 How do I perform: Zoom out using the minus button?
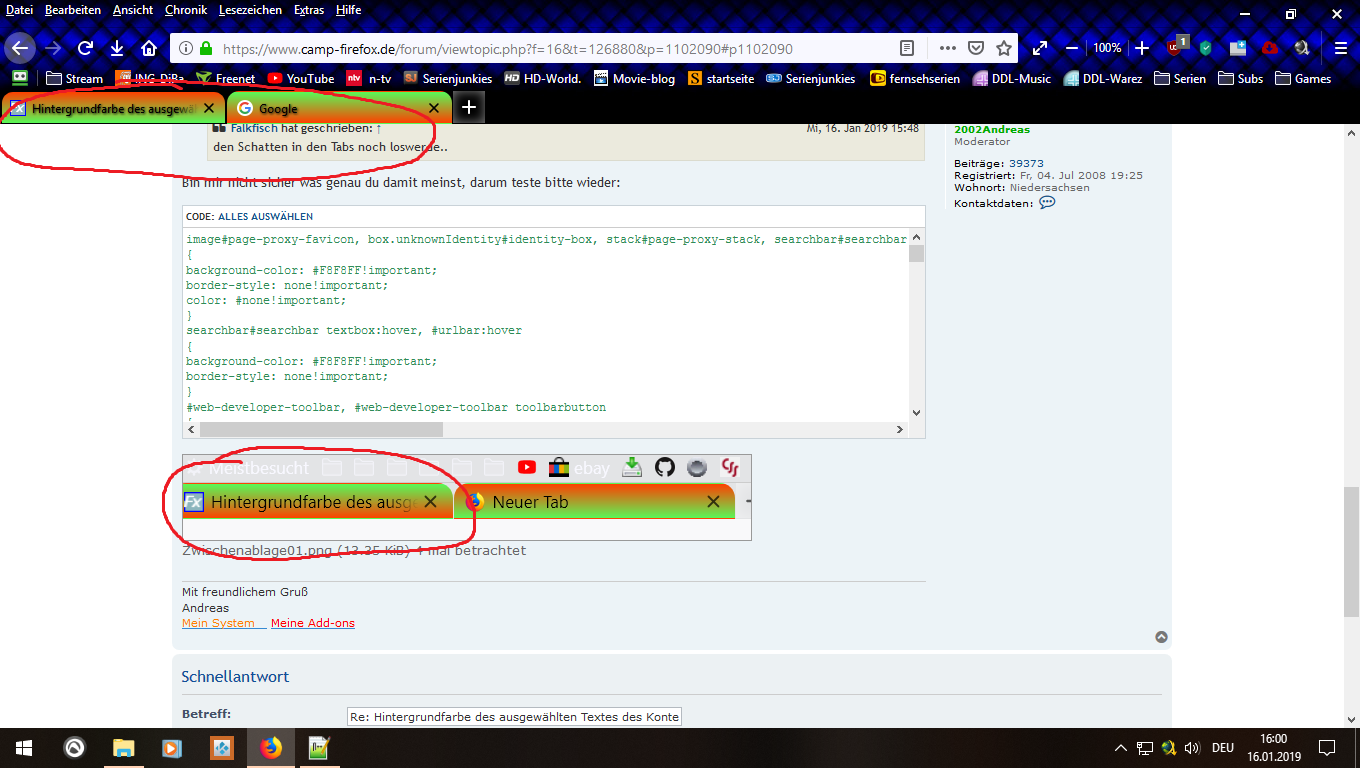tap(1072, 48)
